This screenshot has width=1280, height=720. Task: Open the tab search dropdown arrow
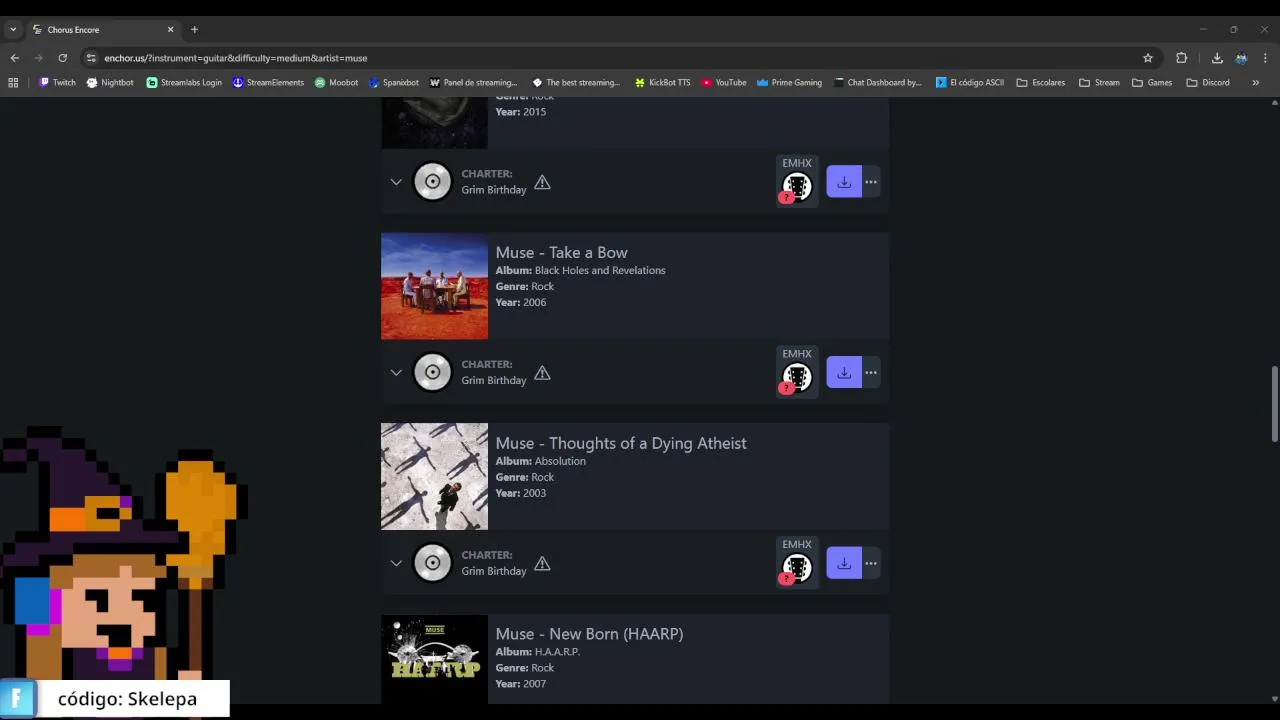(12, 30)
